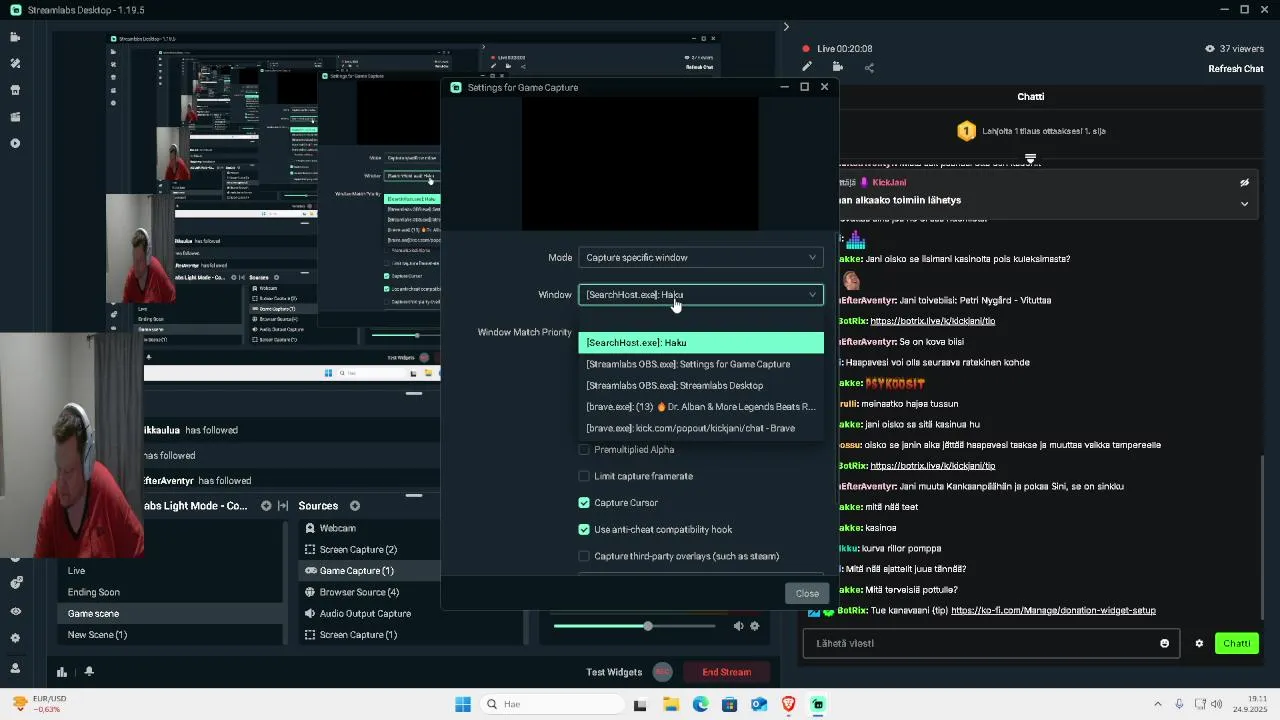The image size is (1280, 720).
Task: Mute the mixer audio speaker icon
Action: pyautogui.click(x=738, y=626)
